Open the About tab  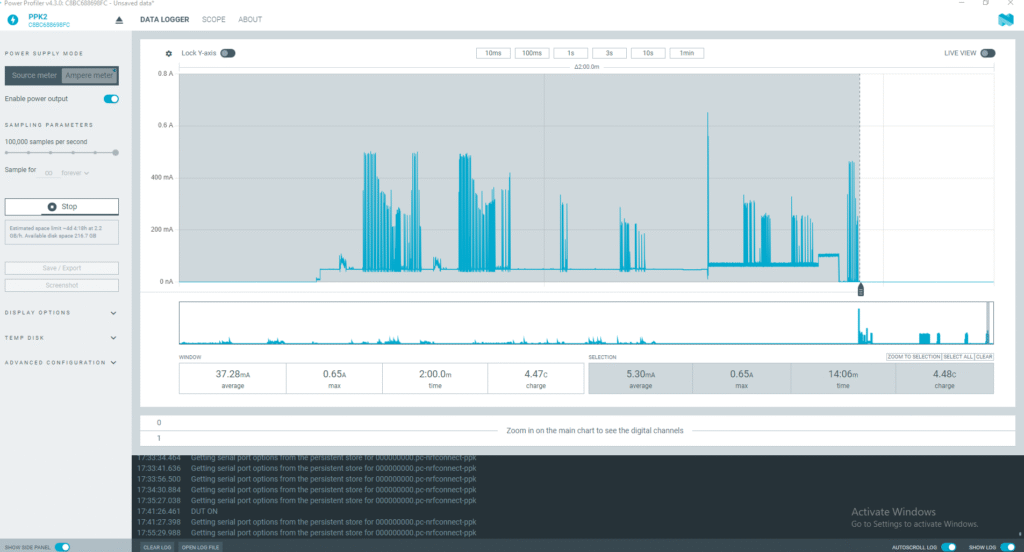pos(250,20)
